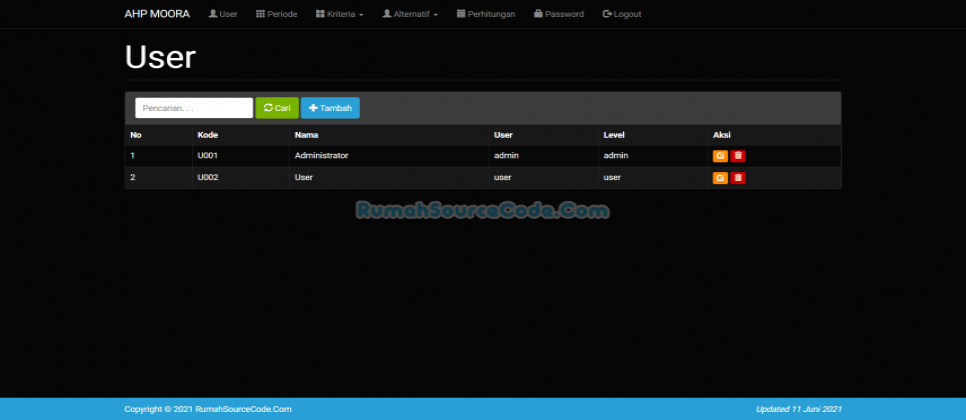Image resolution: width=966 pixels, height=420 pixels.
Task: Click the Kode column header
Action: click(208, 135)
